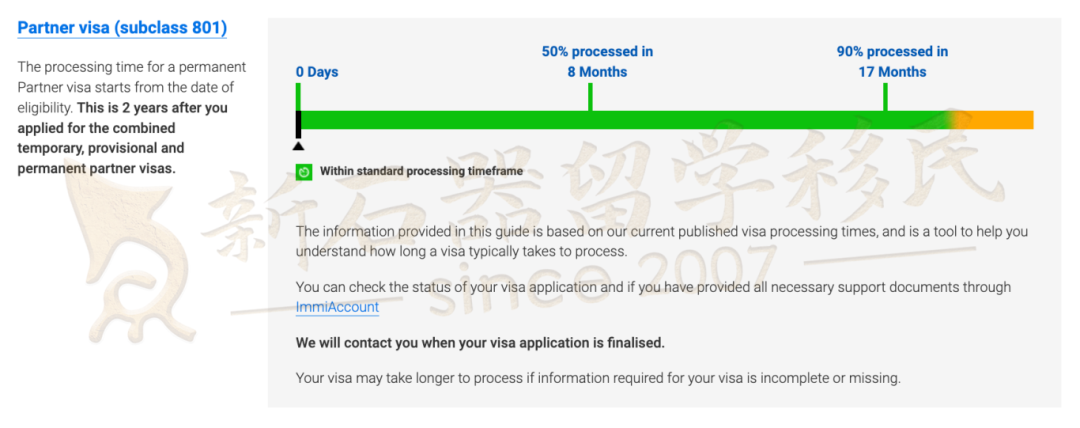Viewport: 1080px width, 428px height.
Task: Click the 17 Months tick mark
Action: pyautogui.click(x=885, y=97)
